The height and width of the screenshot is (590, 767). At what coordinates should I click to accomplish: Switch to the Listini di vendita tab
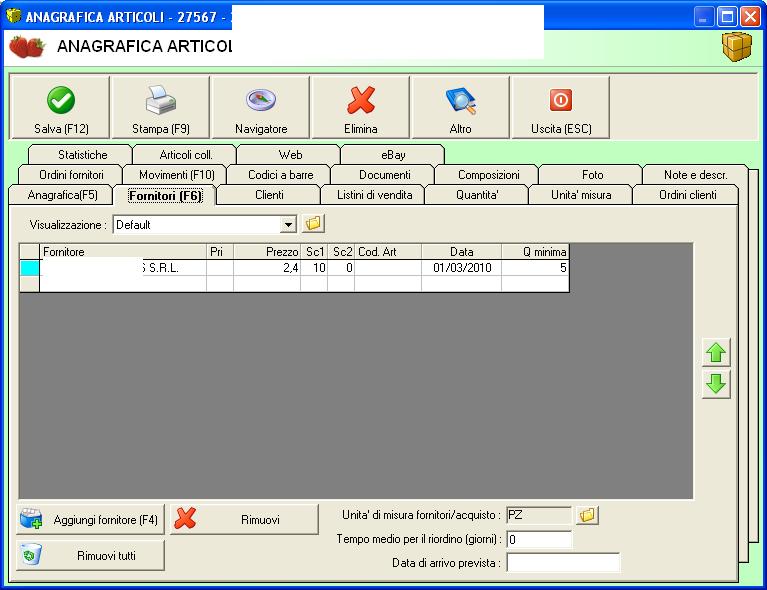(x=374, y=195)
